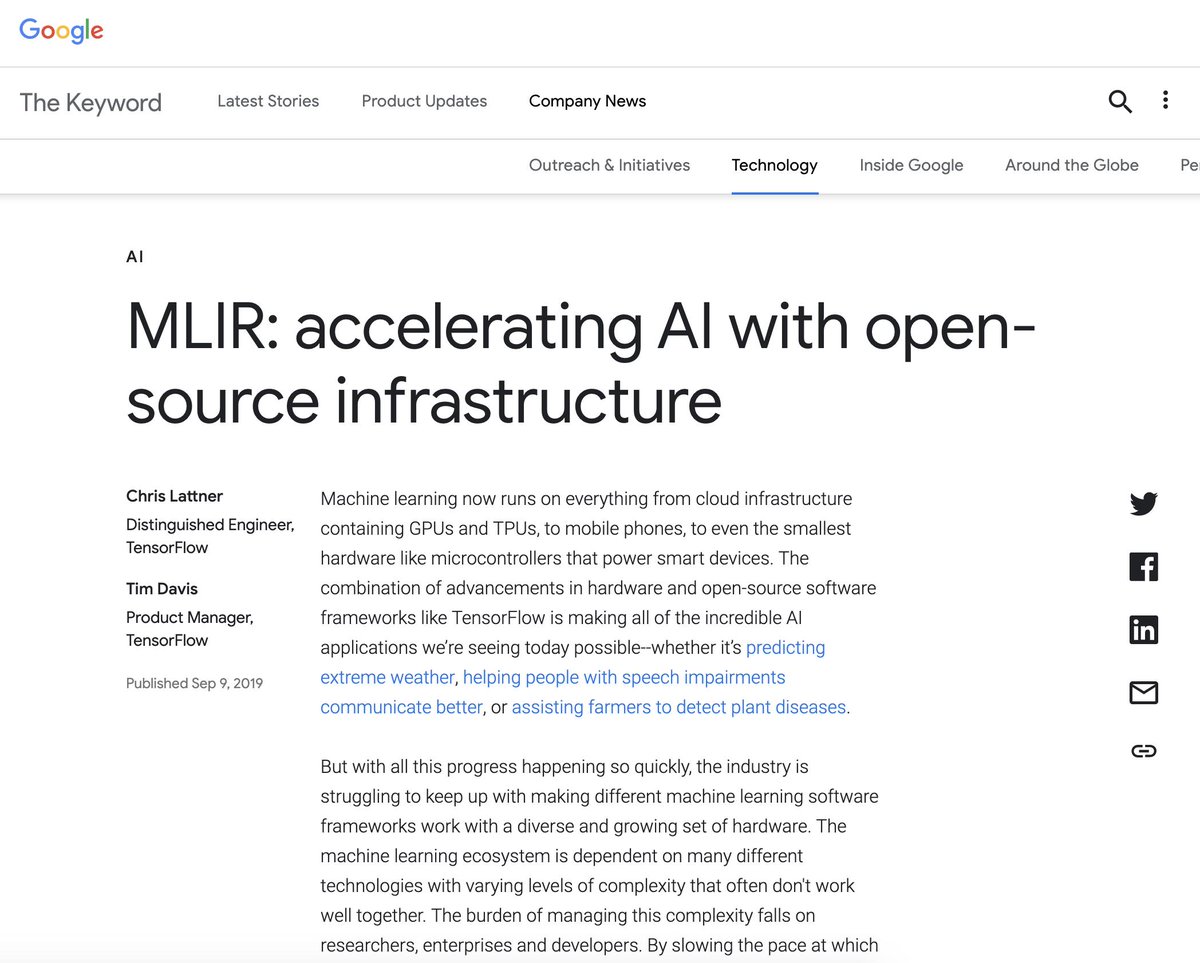Click 'Published Sep 9, 2019' date text
1200x963 pixels.
click(x=194, y=683)
